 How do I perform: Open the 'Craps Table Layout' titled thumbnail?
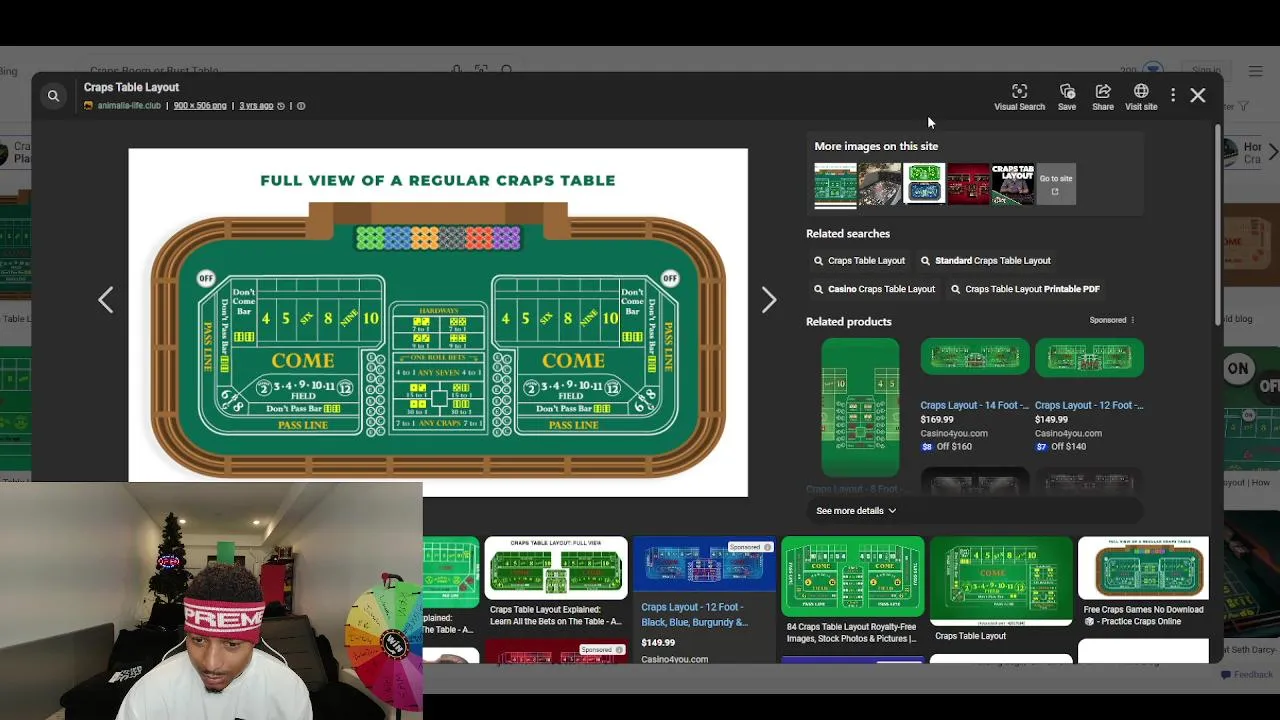tap(1012, 184)
